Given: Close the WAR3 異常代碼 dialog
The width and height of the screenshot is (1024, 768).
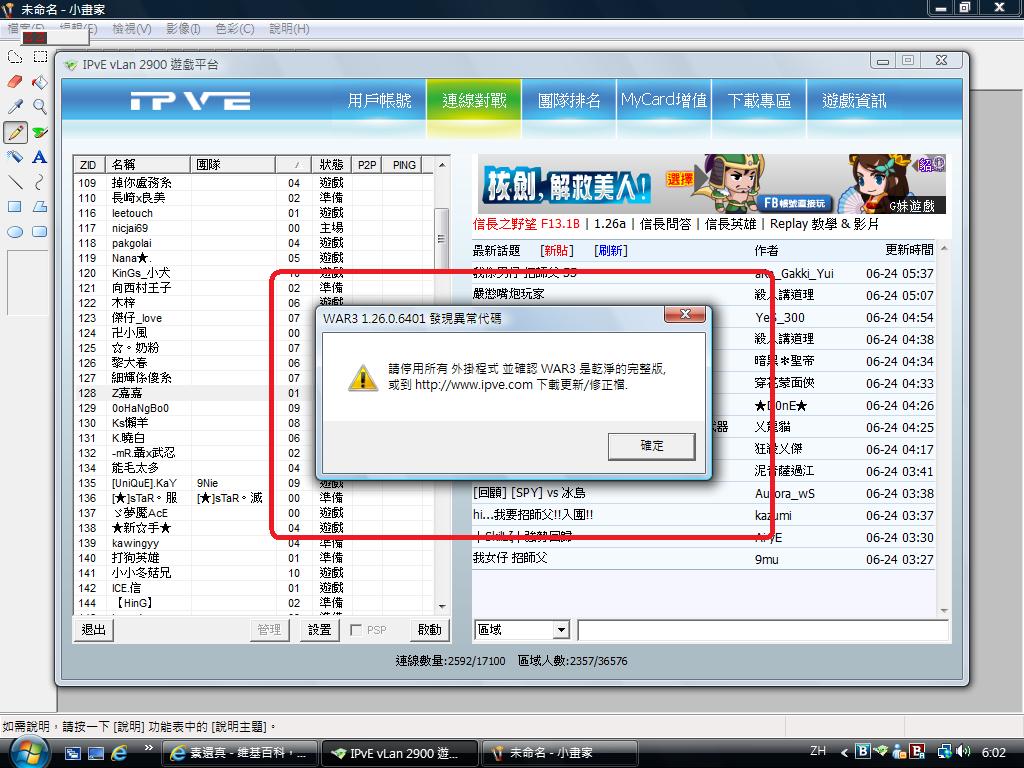Looking at the screenshot, I should point(684,314).
